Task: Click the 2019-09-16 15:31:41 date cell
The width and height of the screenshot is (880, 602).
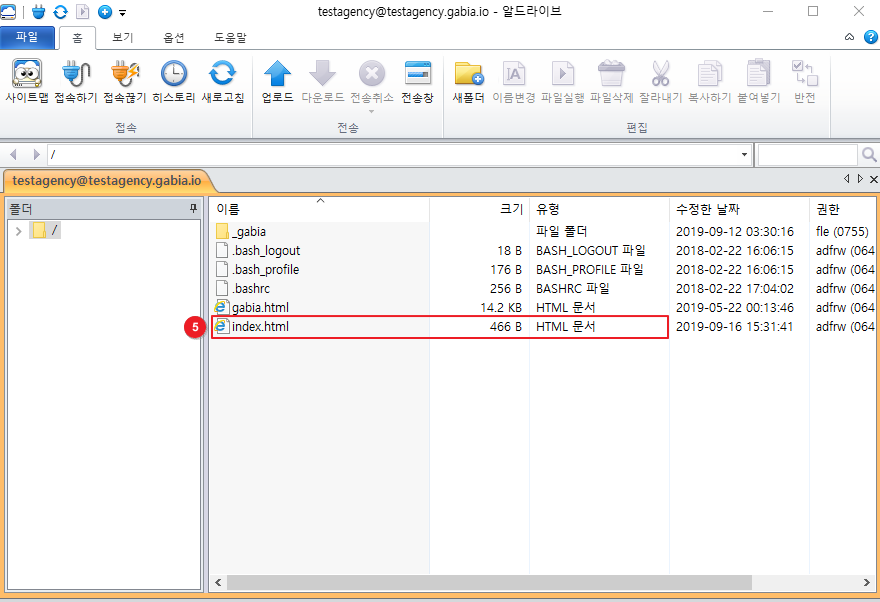Action: coord(735,327)
